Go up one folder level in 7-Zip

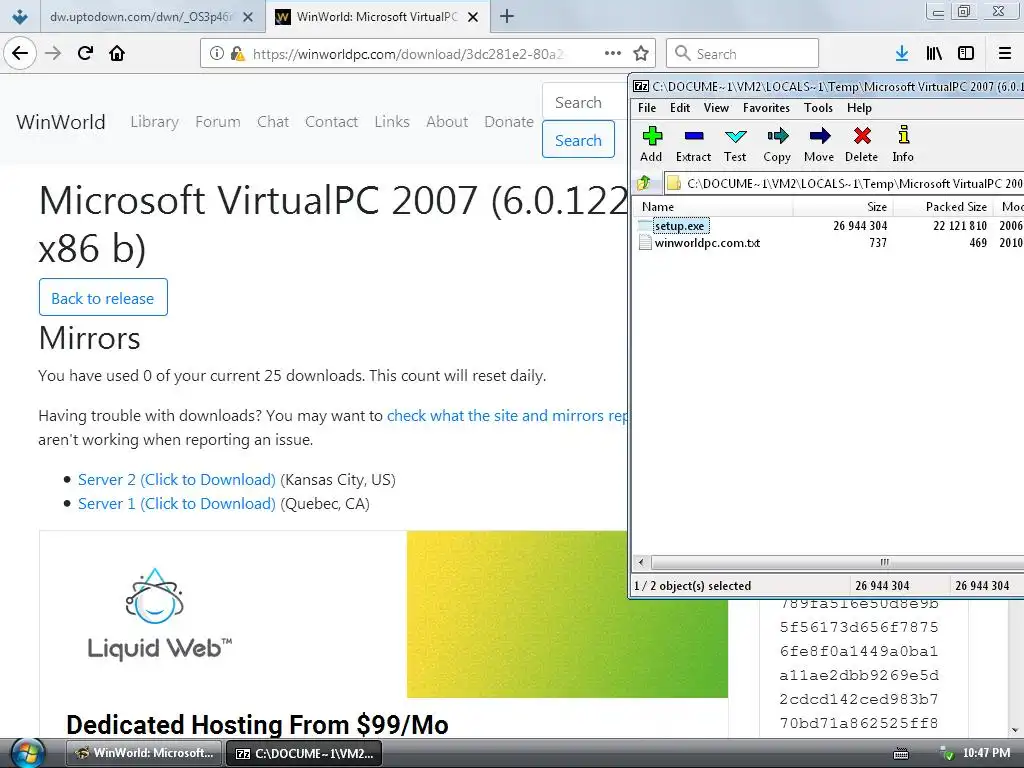[645, 183]
